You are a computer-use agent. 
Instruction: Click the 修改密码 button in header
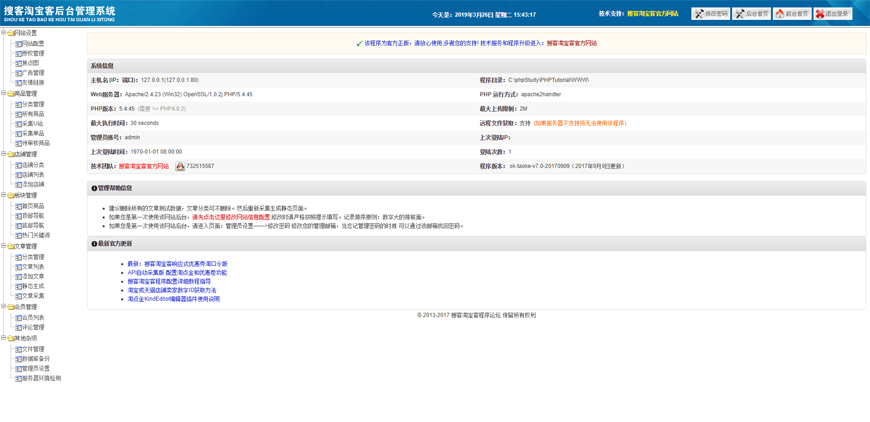pyautogui.click(x=710, y=14)
